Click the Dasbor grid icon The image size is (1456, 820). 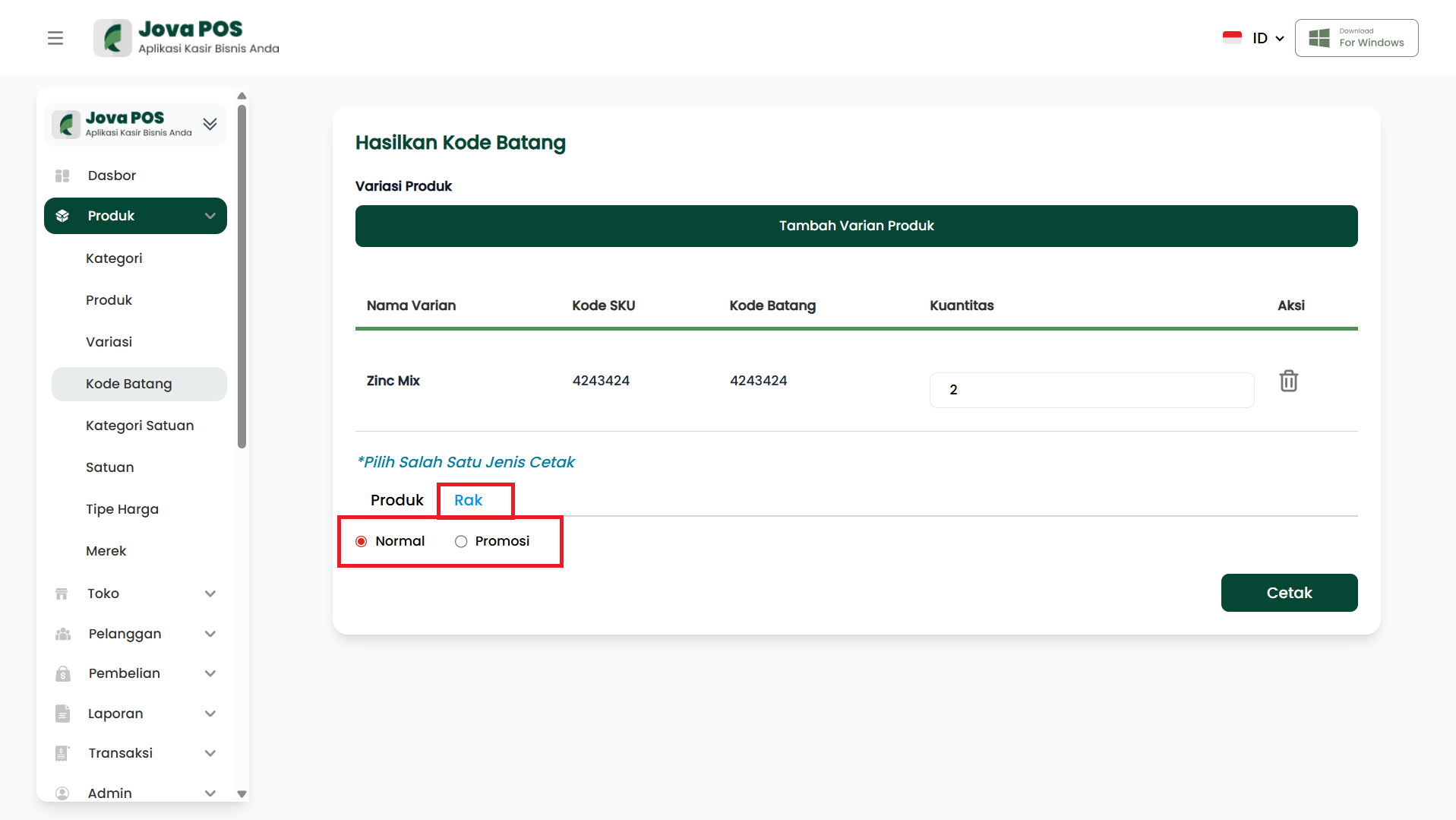tap(62, 176)
